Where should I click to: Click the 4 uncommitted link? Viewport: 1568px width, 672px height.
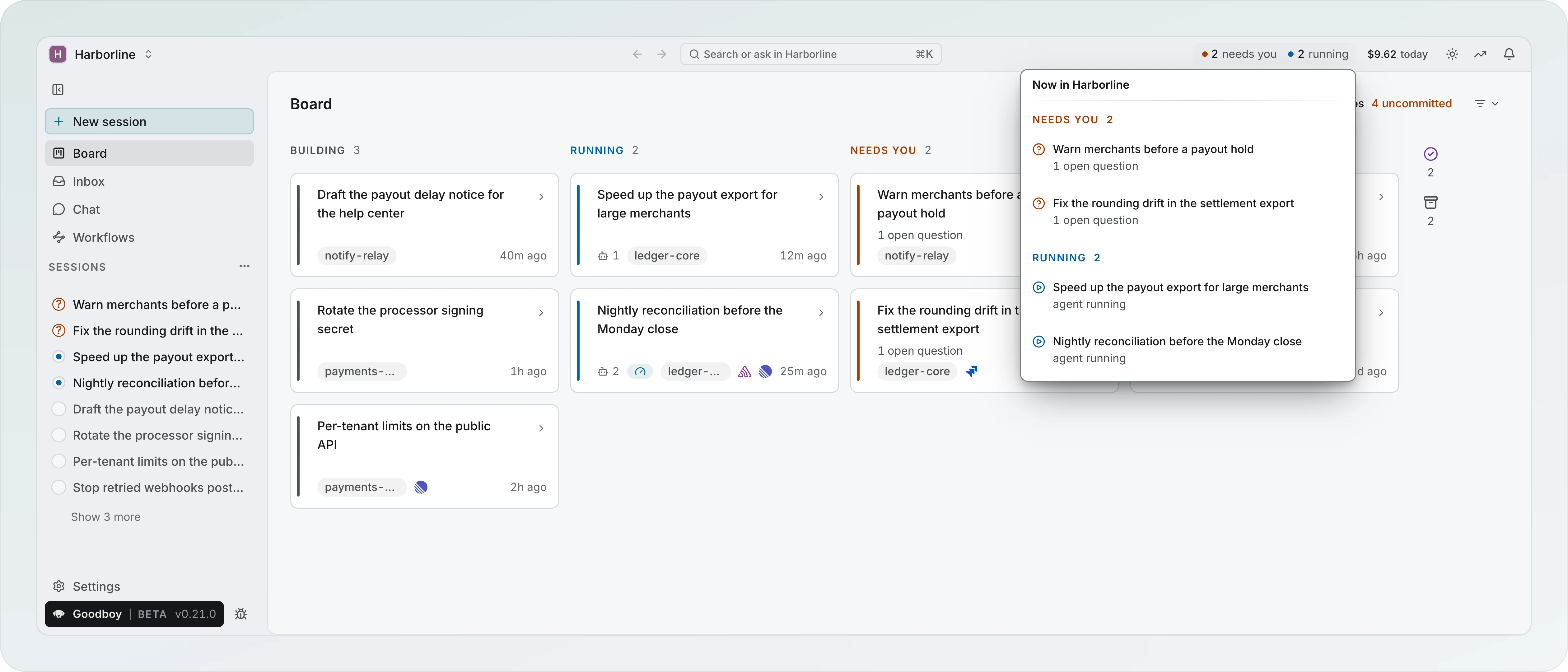pos(1412,104)
